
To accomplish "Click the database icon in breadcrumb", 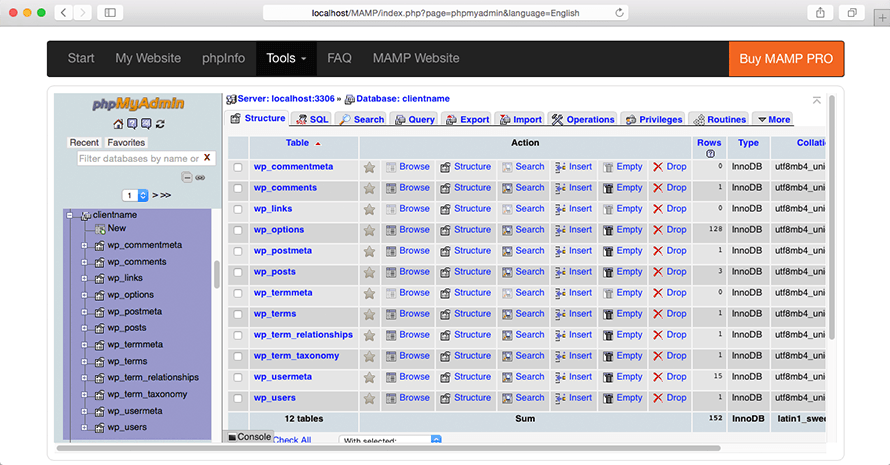I will coord(350,99).
